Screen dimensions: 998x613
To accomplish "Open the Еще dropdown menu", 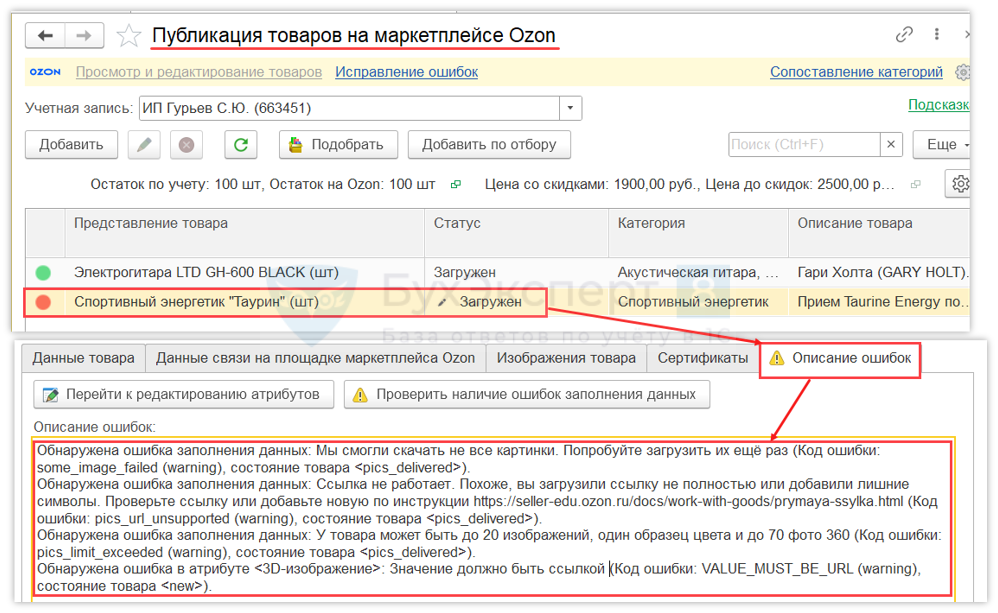I will tap(944, 144).
